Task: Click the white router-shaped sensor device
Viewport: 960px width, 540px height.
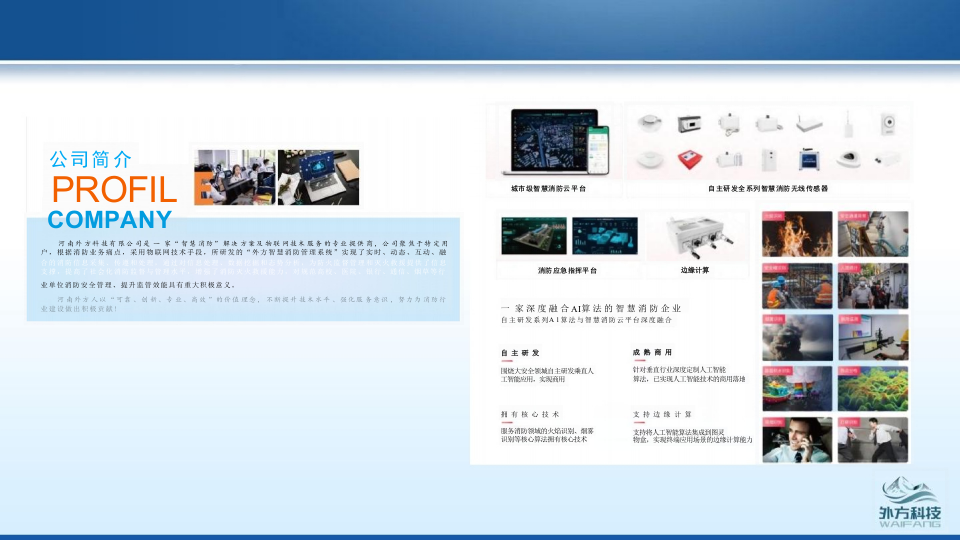Action: tap(808, 125)
